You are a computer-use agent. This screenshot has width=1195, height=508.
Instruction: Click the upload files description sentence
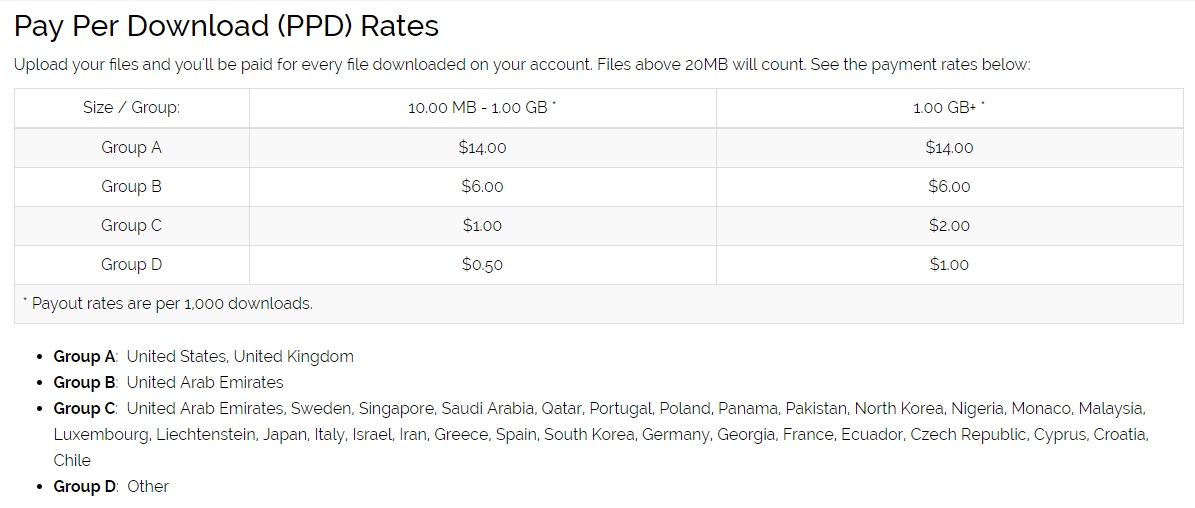pyautogui.click(x=521, y=65)
